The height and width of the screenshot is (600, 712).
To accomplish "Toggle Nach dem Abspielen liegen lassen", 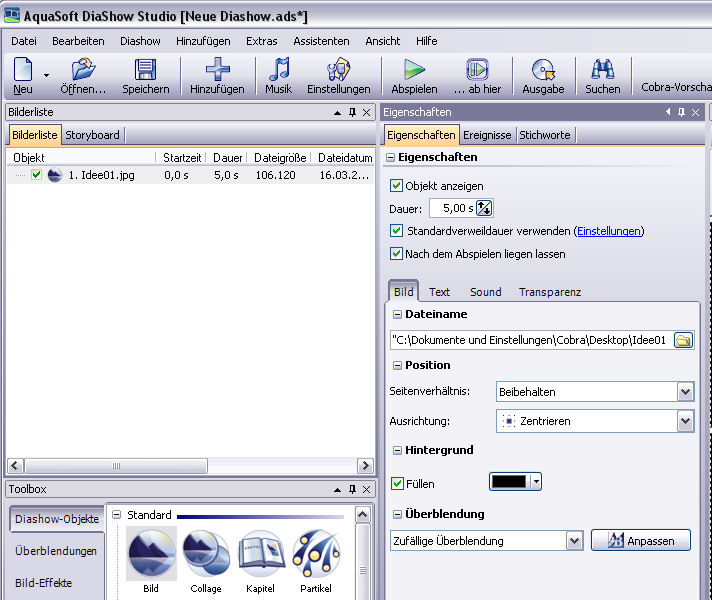I will tap(397, 254).
